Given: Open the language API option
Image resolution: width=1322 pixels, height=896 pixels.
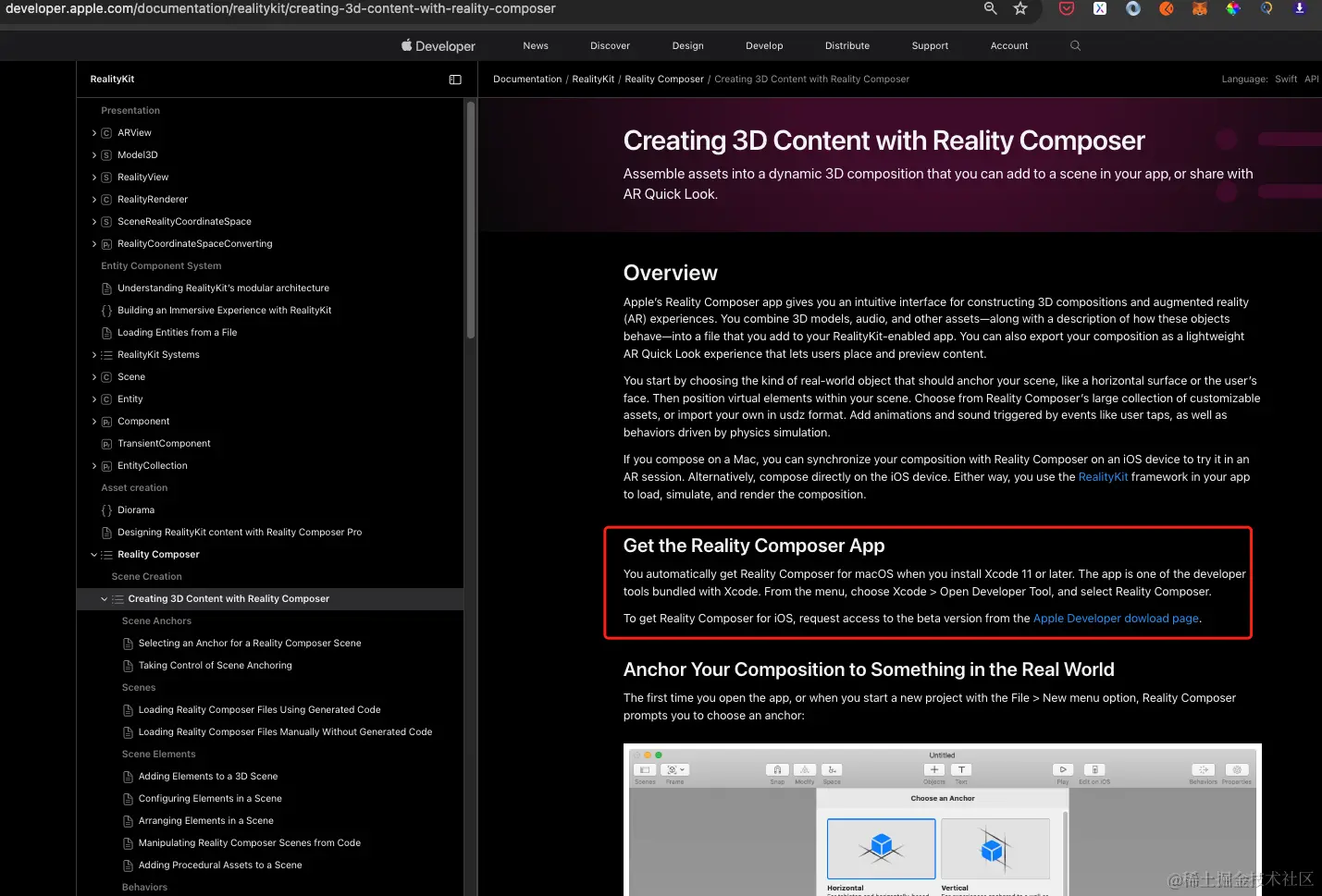Looking at the screenshot, I should (1312, 80).
